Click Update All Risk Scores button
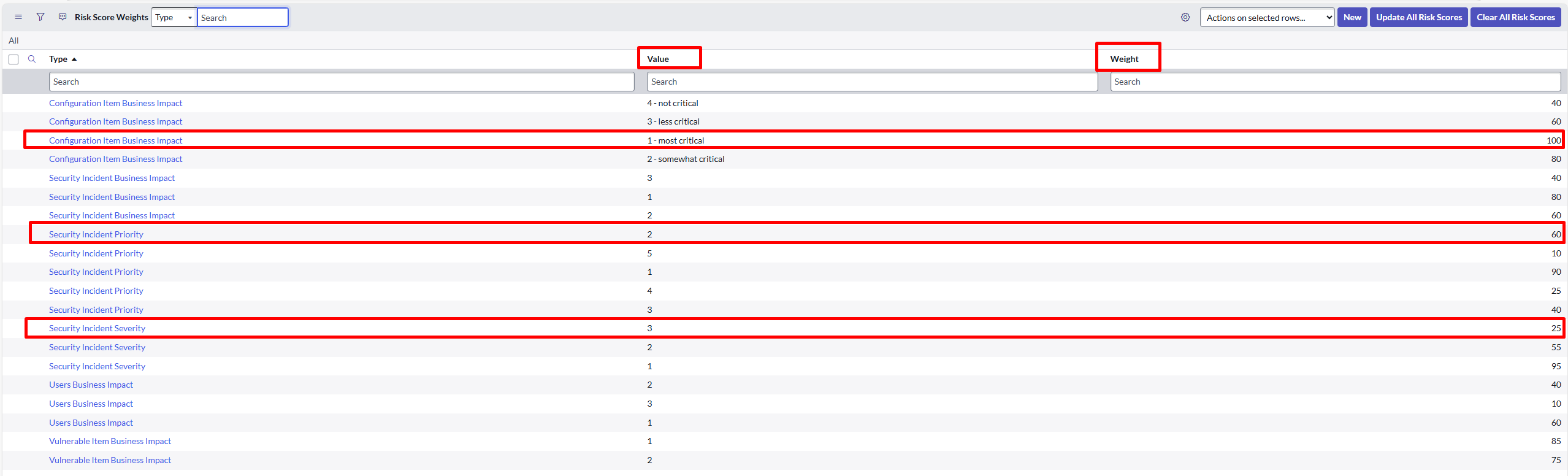Screen dimensions: 1568x476 [1419, 17]
